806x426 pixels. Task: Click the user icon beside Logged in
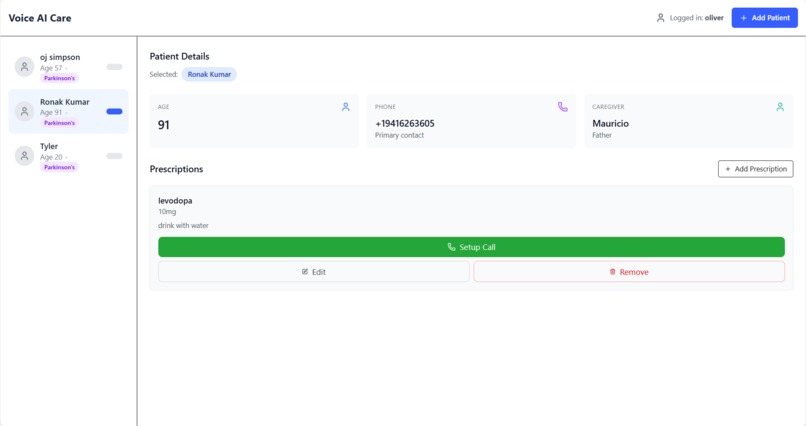[661, 18]
